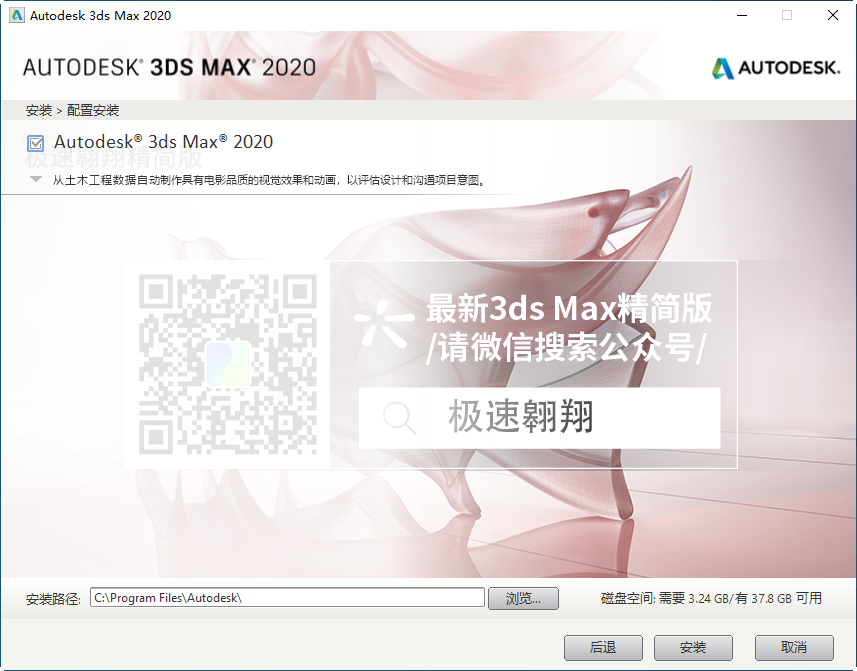
Task: Click the 磁盘空间 disk space text
Action: point(711,598)
